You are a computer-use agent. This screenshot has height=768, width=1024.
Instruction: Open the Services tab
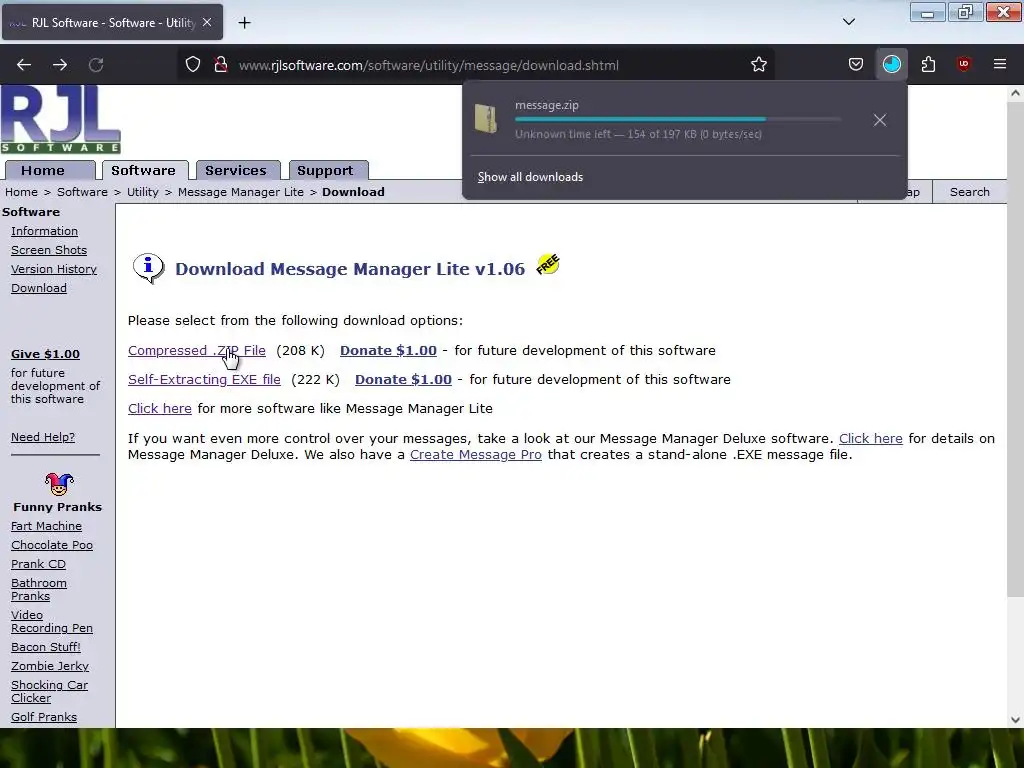tap(238, 170)
